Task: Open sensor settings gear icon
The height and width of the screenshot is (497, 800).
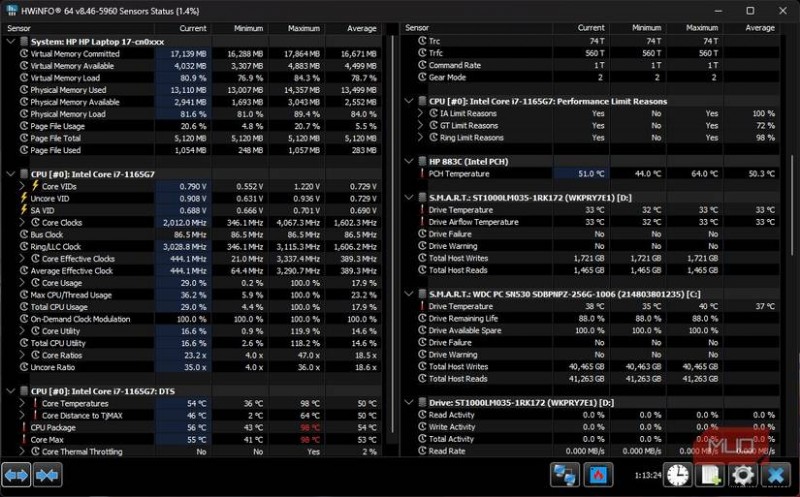Action: (x=743, y=475)
